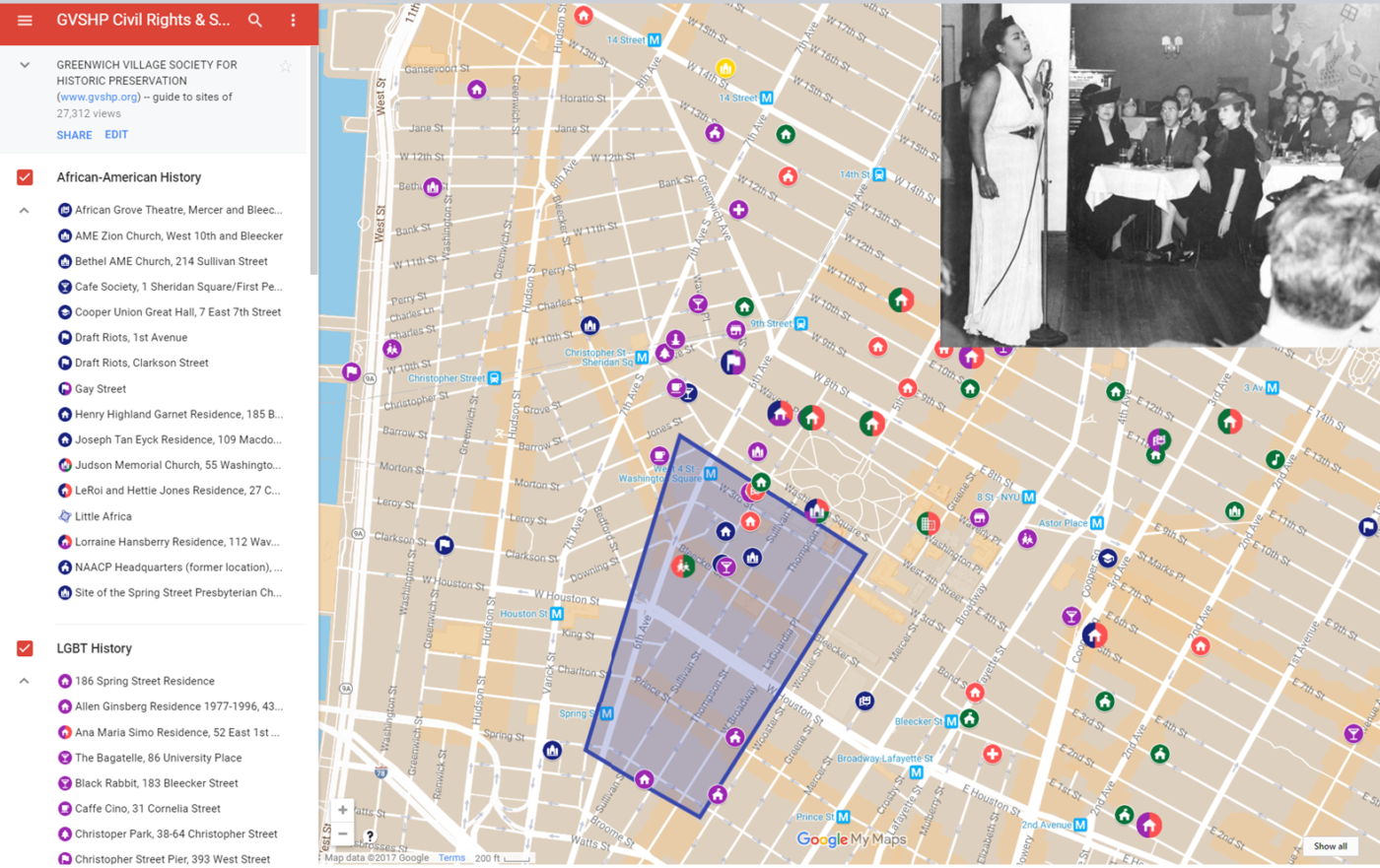Viewport: 1380px width, 868px height.
Task: Uncheck the African-American History layer checkbox
Action: (25, 177)
